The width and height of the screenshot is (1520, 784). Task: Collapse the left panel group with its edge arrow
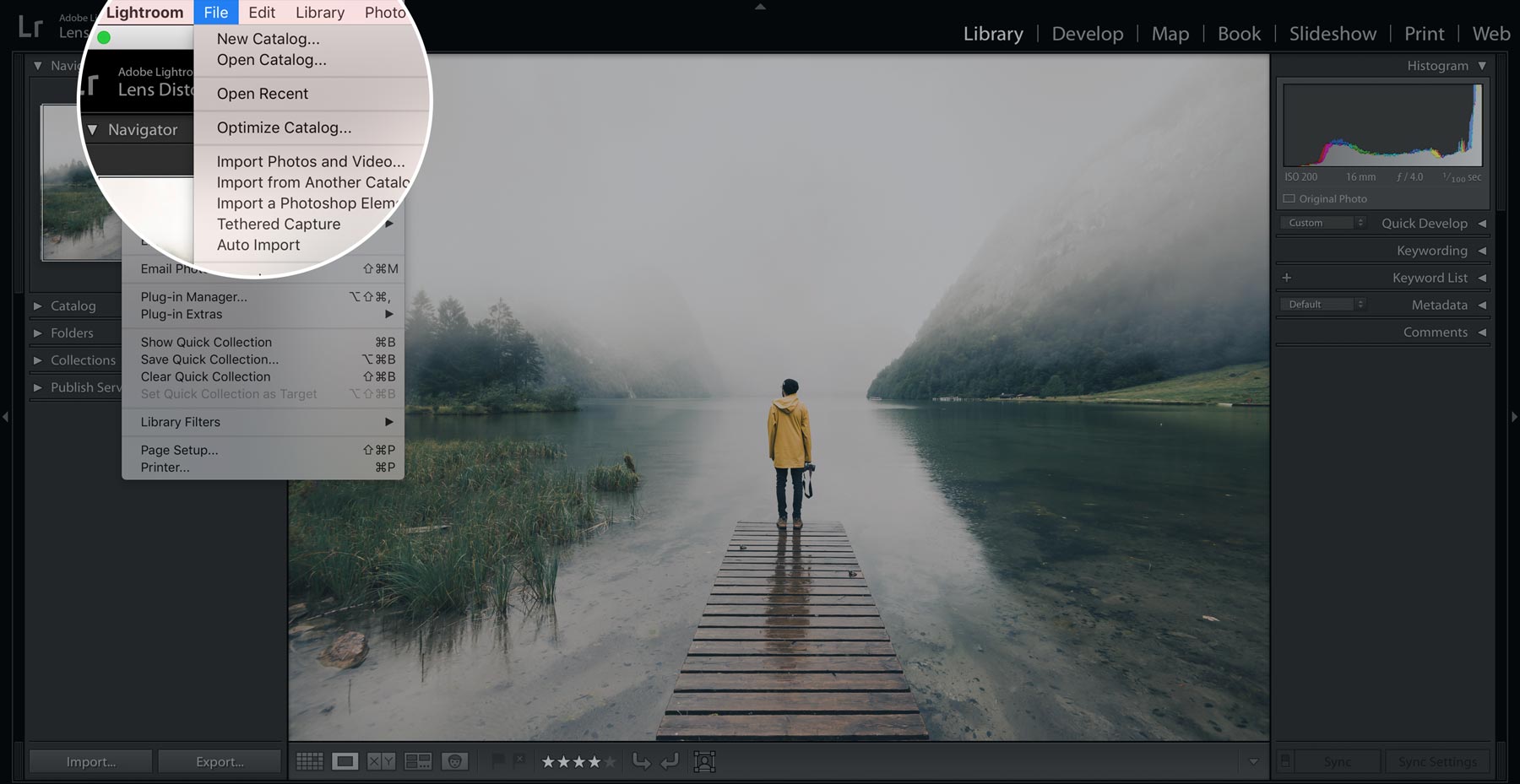coord(6,417)
